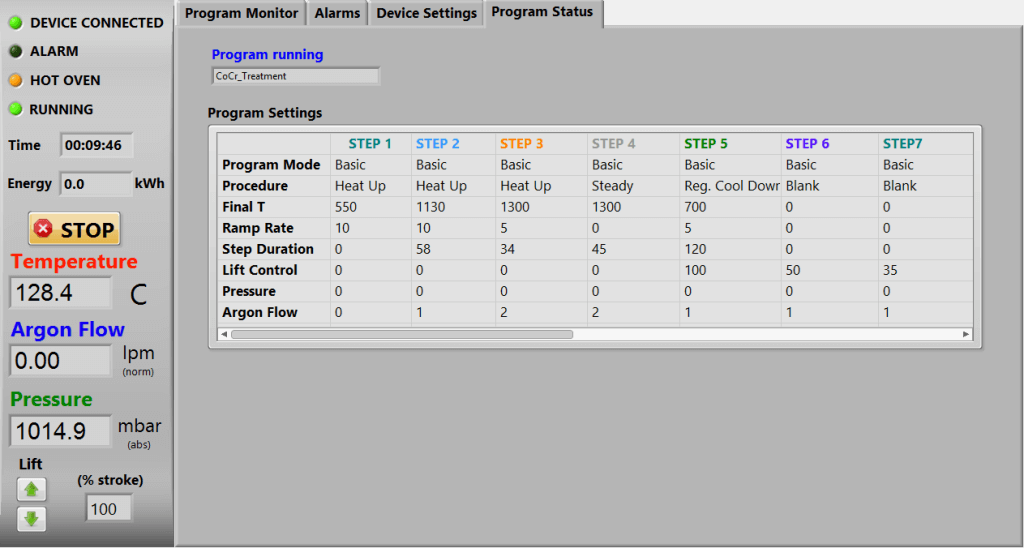
Task: Click the Hot Oven orange LED
Action: click(16, 80)
